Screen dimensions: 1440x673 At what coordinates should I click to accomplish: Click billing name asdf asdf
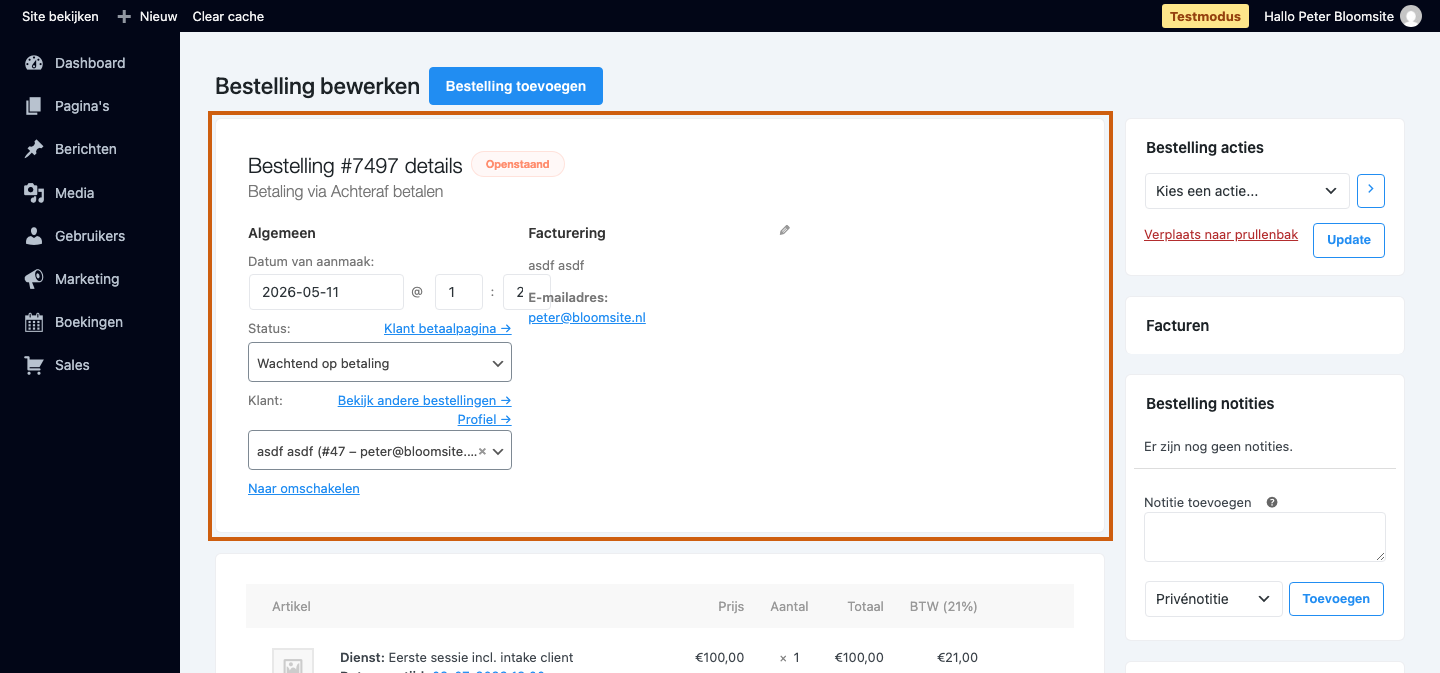(556, 266)
